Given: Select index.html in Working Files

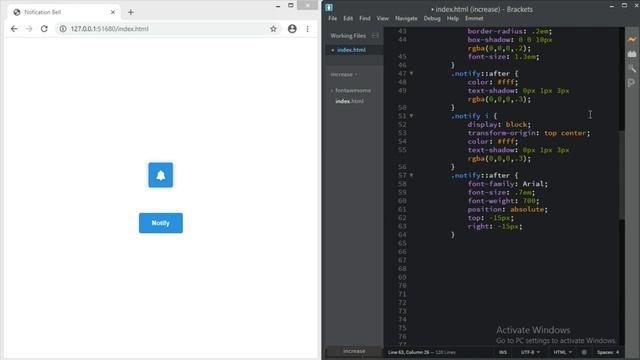Looking at the screenshot, I should coord(351,50).
